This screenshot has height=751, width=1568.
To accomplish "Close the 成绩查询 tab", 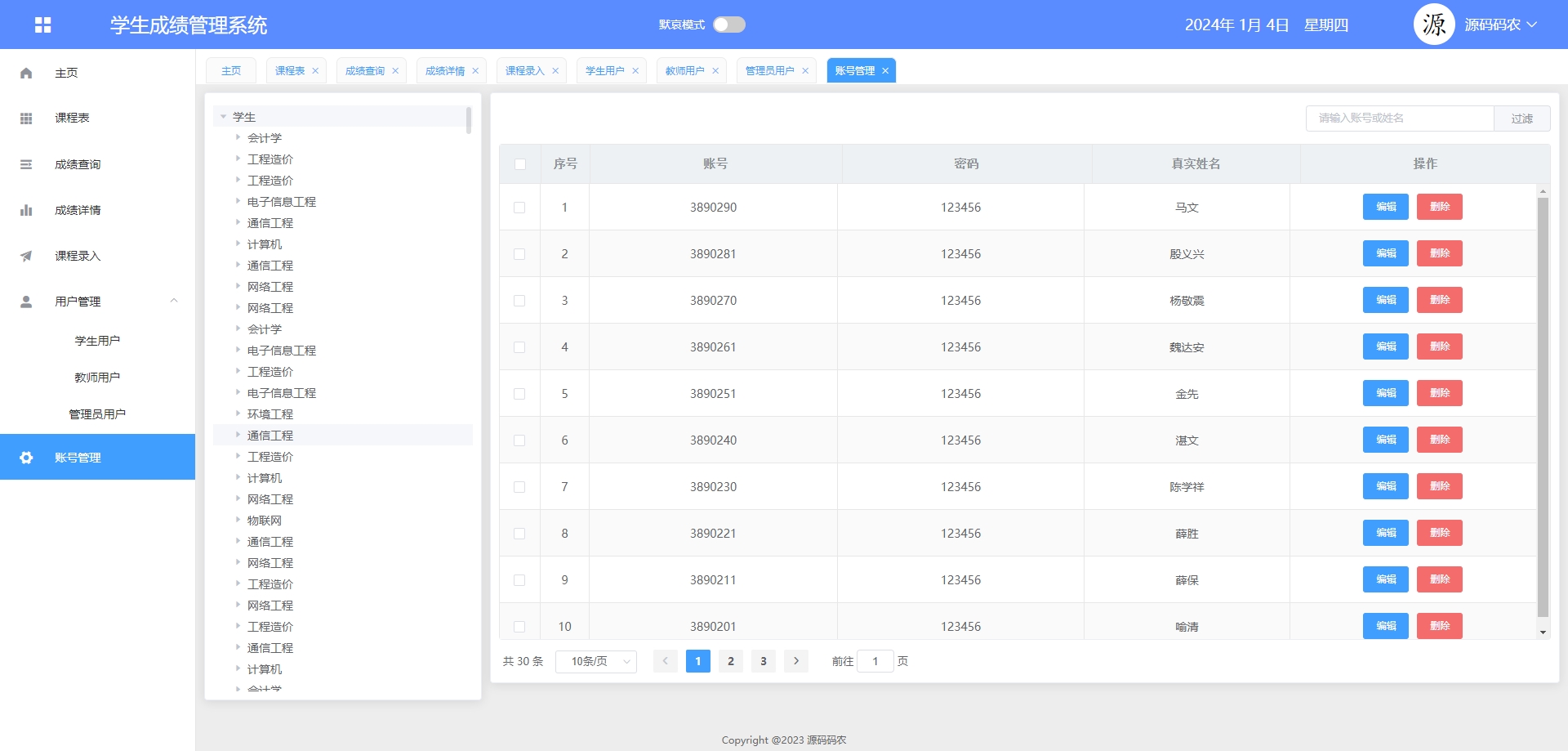I will [395, 71].
